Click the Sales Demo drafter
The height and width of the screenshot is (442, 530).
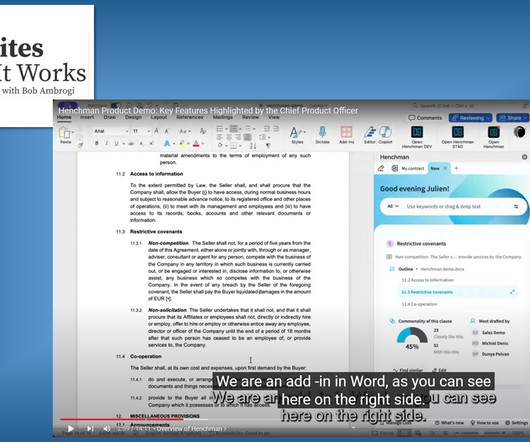[489, 333]
